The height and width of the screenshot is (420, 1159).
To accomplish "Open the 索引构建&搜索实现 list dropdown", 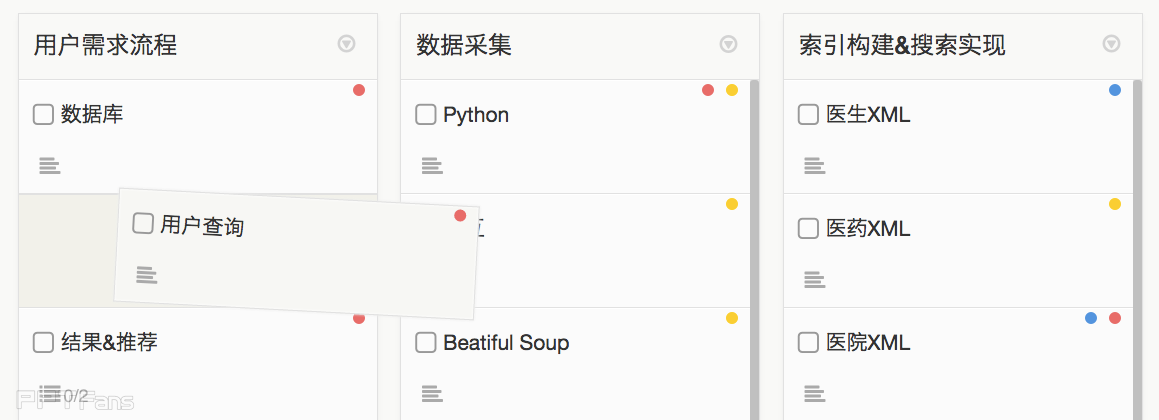I will pyautogui.click(x=1111, y=44).
